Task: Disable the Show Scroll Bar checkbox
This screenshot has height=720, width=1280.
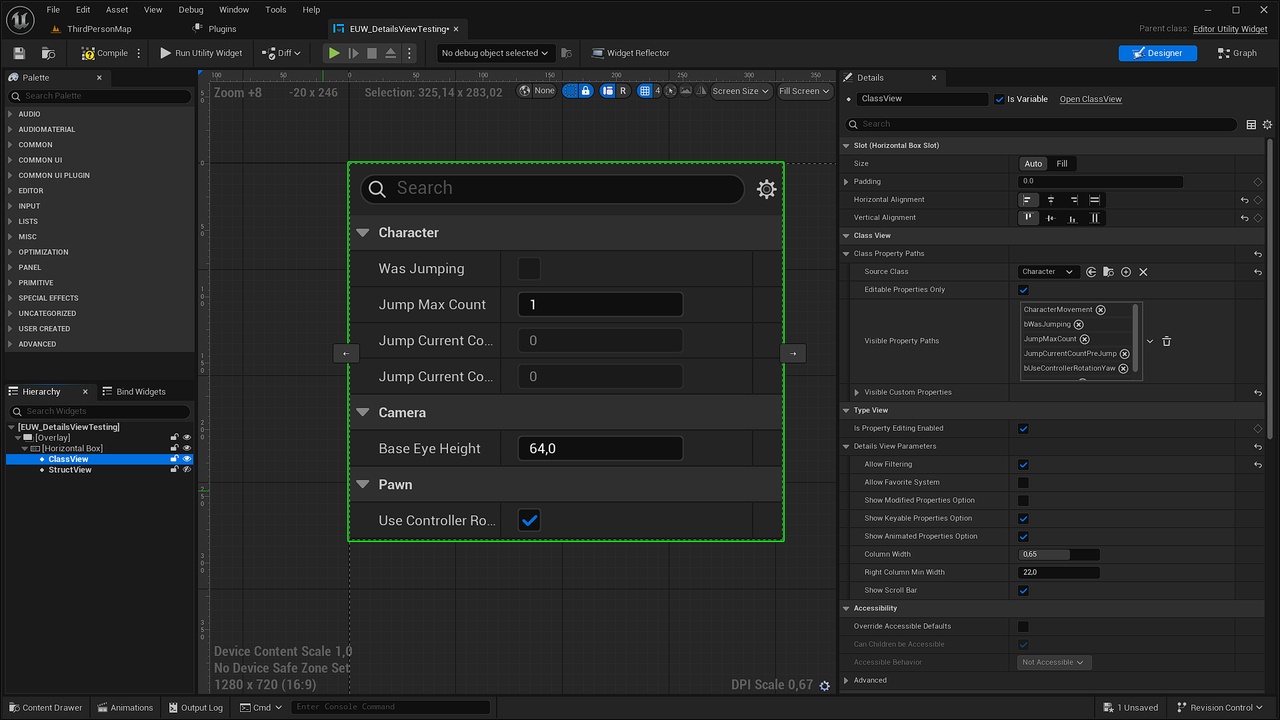Action: click(x=1023, y=590)
